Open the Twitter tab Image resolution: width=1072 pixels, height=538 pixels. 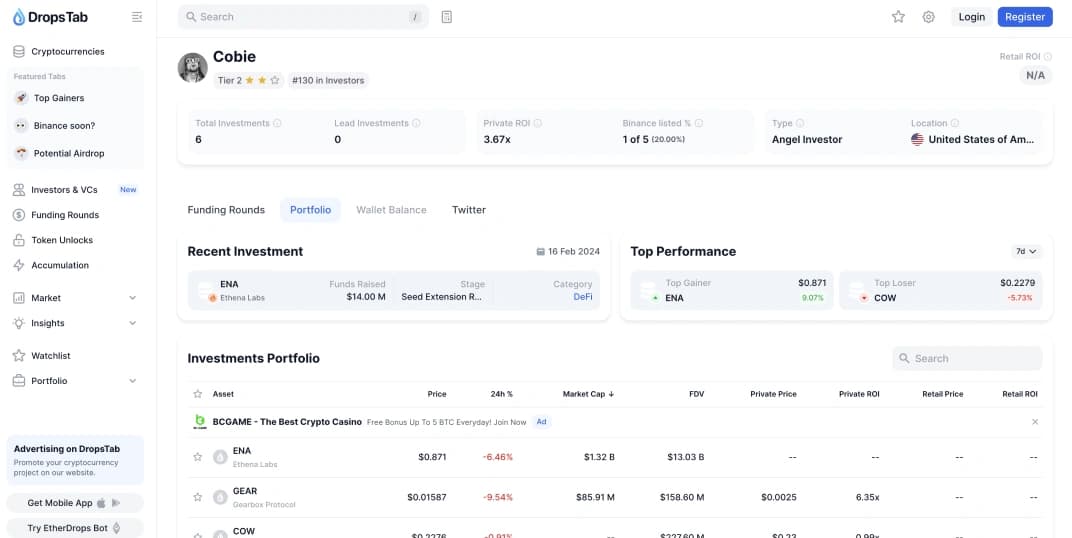(x=469, y=210)
